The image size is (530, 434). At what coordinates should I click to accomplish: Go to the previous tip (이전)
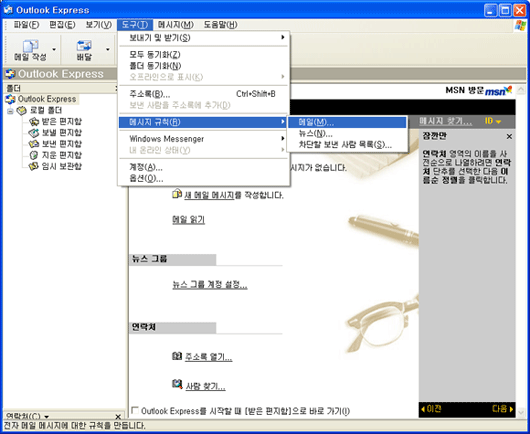click(x=431, y=409)
